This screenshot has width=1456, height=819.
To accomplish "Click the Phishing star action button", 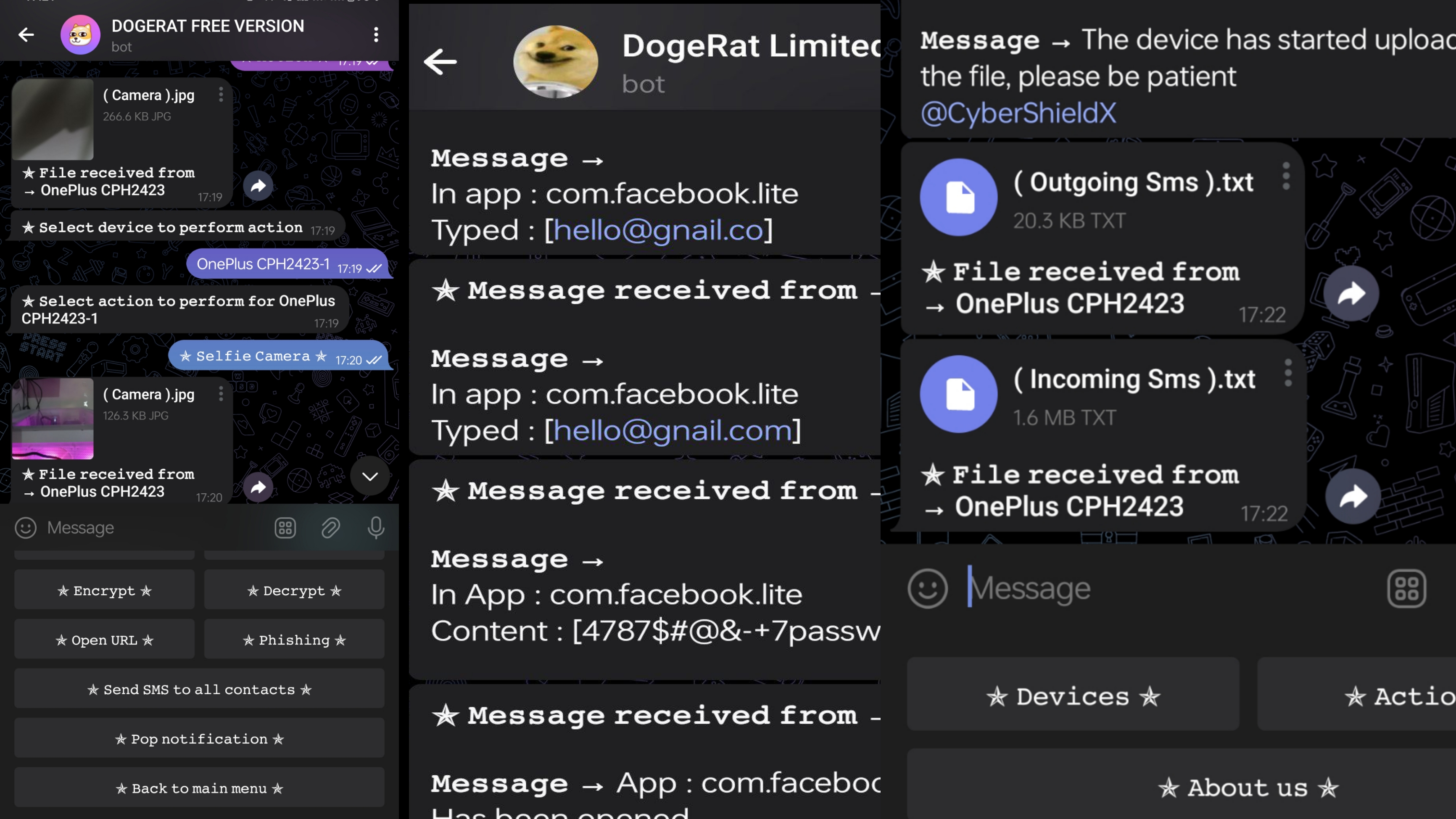I will tap(293, 639).
